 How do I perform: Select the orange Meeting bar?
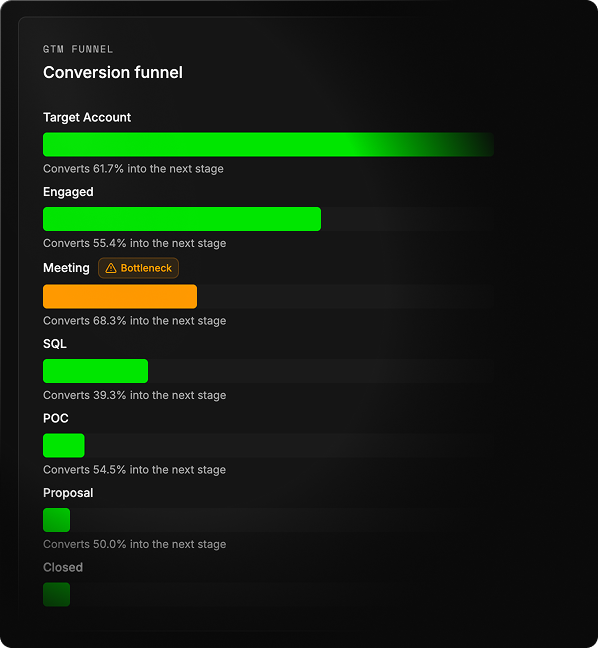[x=120, y=296]
